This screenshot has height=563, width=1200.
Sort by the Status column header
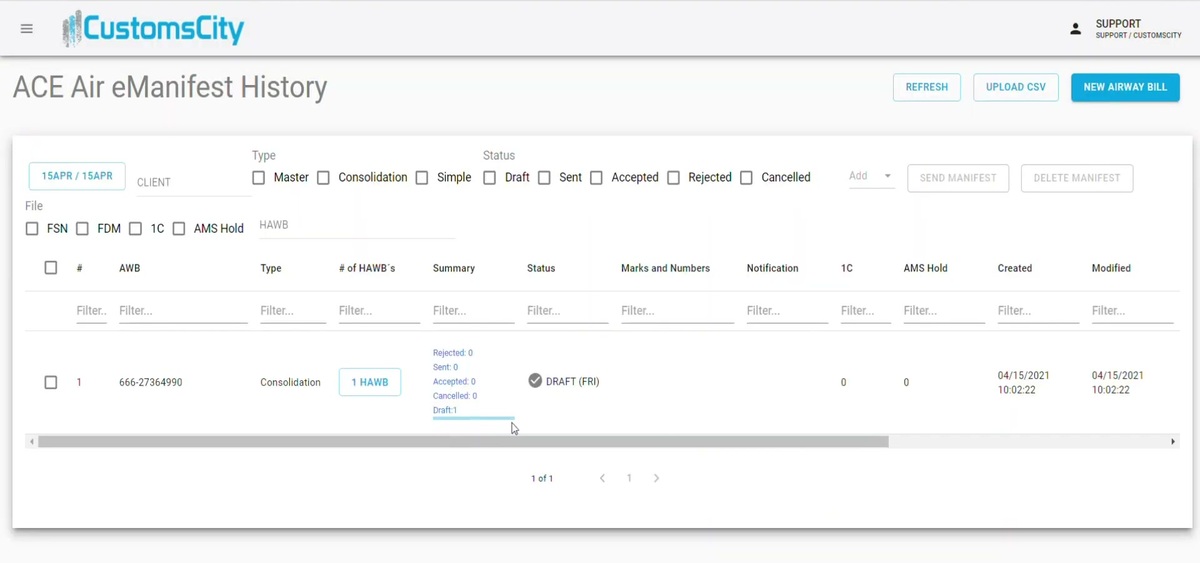pyautogui.click(x=541, y=268)
